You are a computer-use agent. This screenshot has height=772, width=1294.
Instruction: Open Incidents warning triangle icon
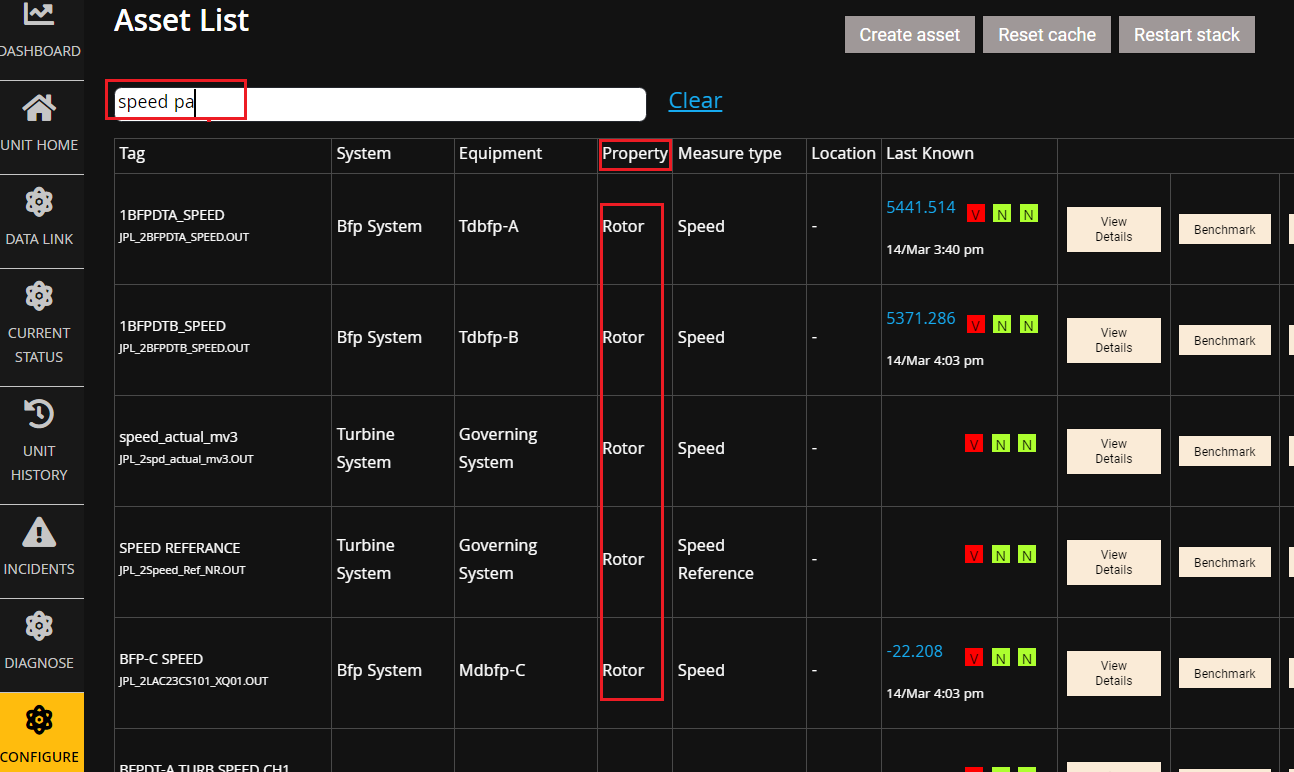click(39, 532)
